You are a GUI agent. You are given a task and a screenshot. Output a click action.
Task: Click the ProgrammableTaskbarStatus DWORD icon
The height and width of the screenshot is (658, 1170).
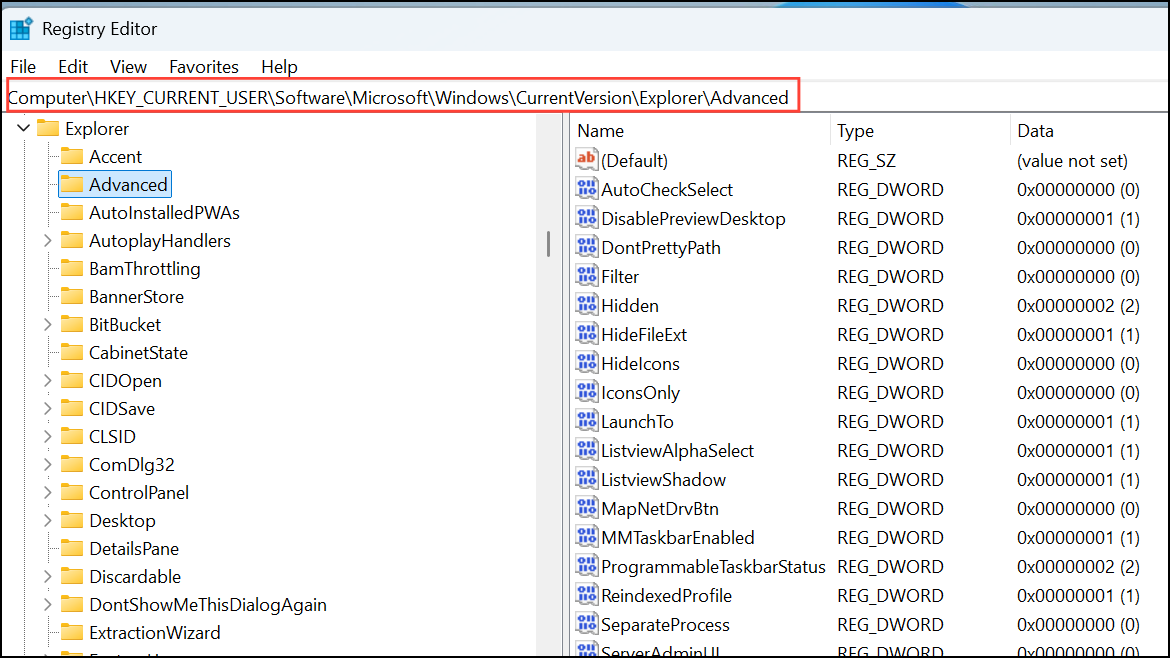[x=586, y=566]
